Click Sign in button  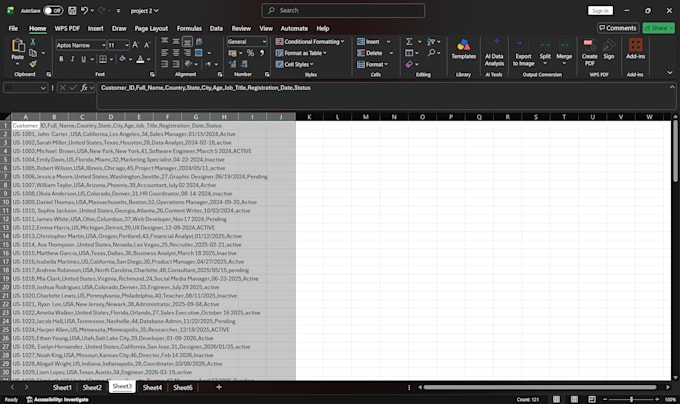[600, 10]
